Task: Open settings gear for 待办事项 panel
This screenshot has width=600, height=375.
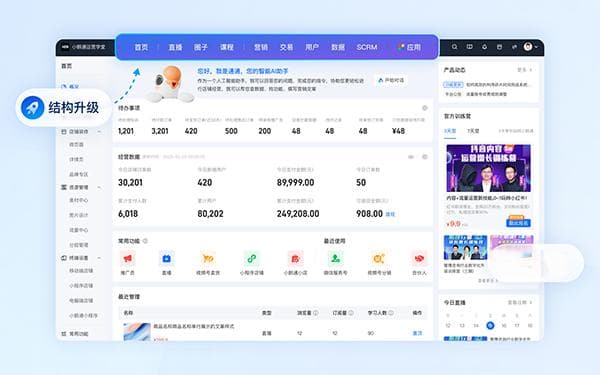Action: (425, 108)
